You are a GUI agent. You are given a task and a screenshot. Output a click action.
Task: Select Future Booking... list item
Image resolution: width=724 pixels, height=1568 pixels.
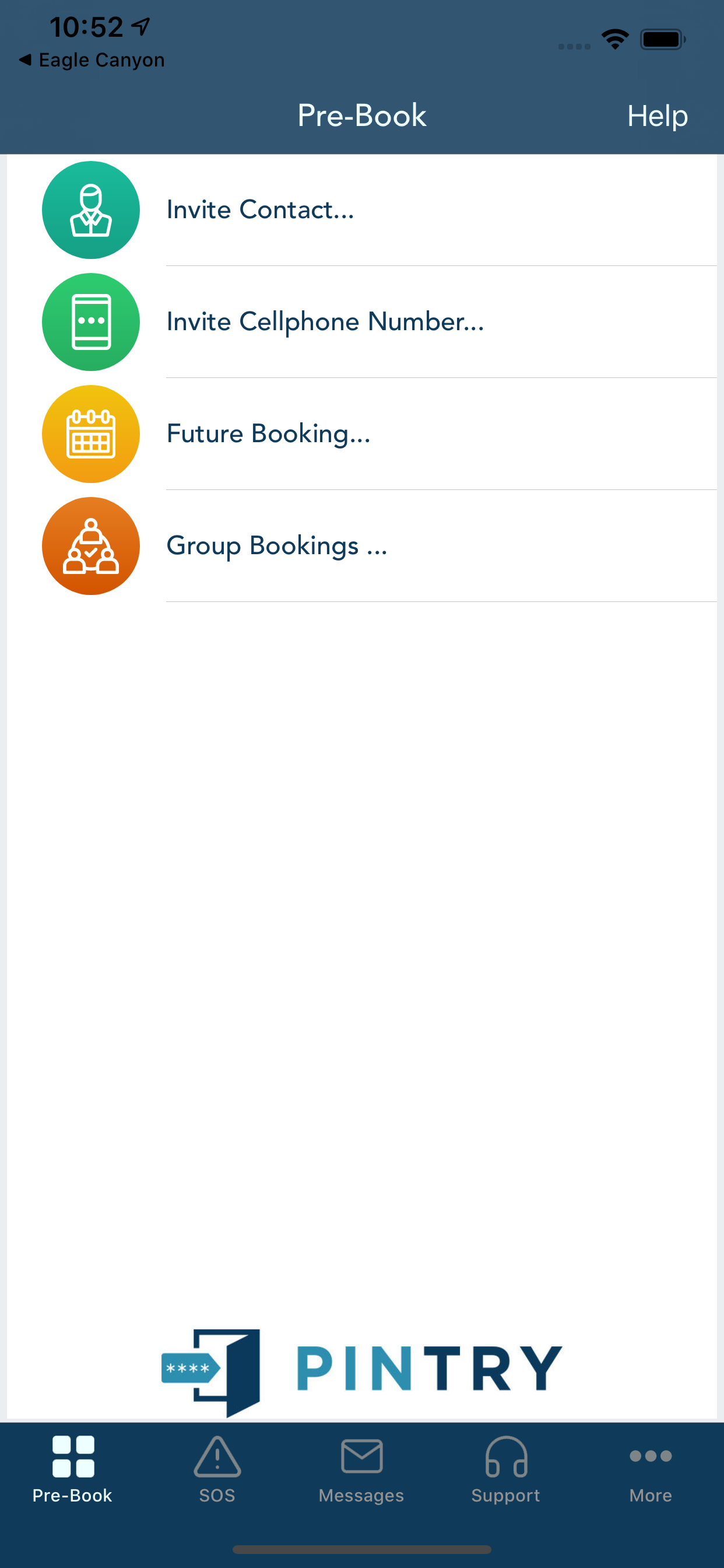click(x=361, y=434)
